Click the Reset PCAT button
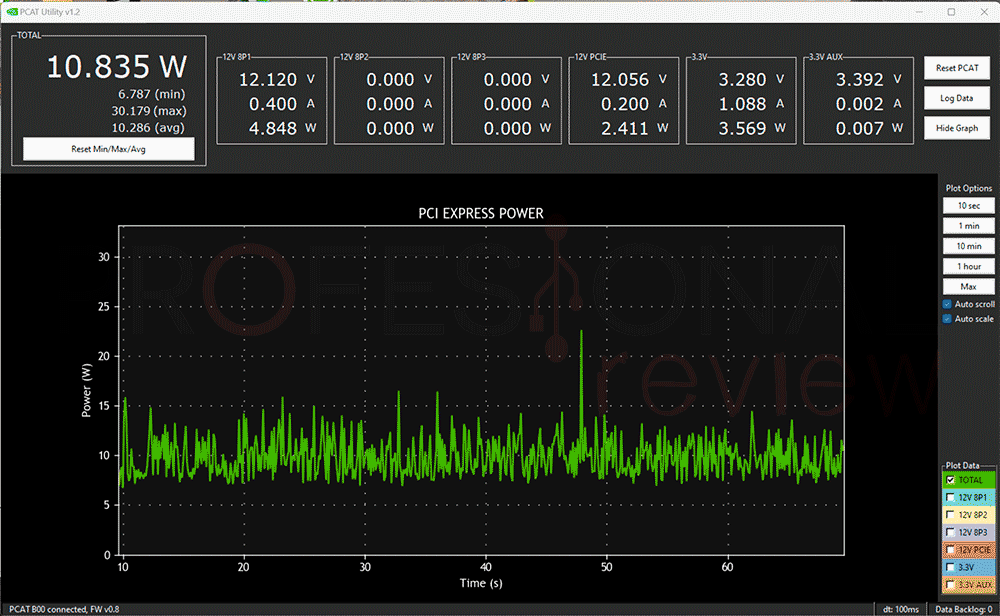The image size is (1000, 616). click(957, 68)
